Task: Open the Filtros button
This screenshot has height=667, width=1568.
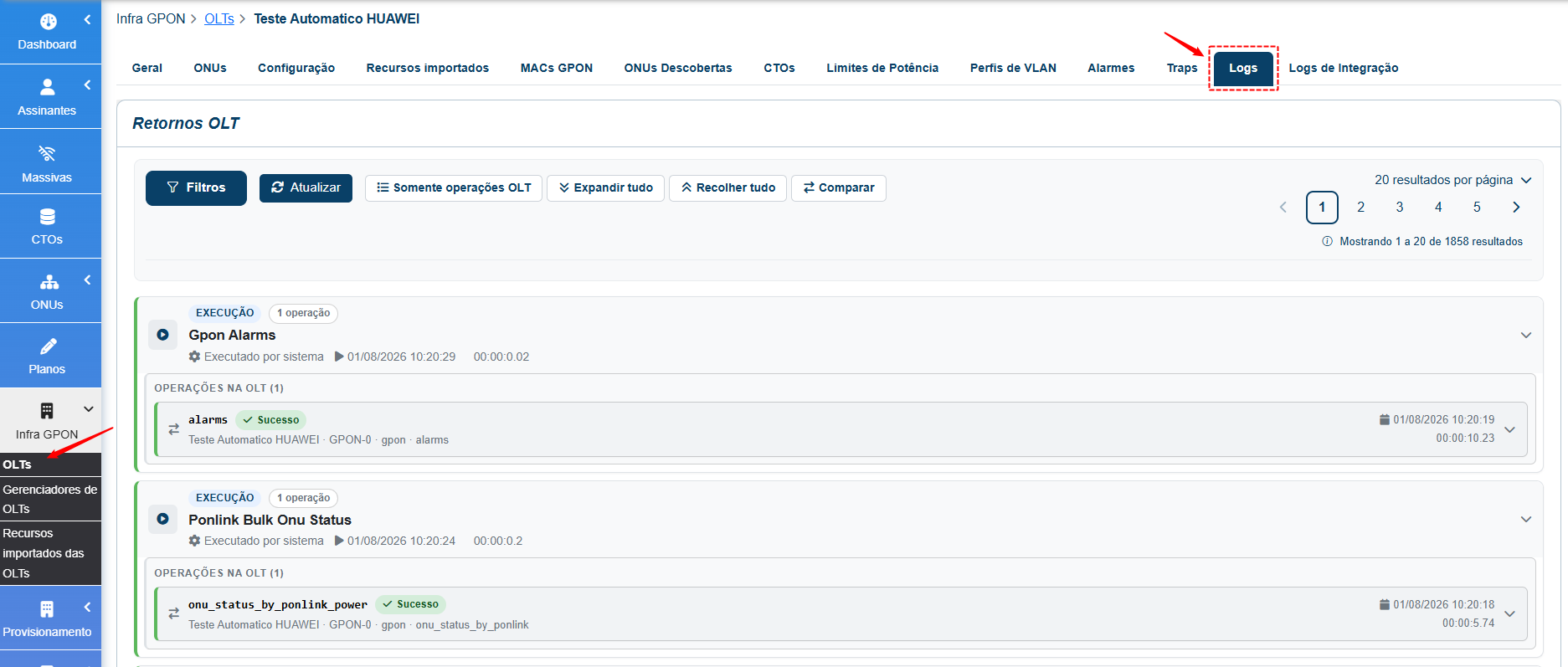Action: (196, 187)
